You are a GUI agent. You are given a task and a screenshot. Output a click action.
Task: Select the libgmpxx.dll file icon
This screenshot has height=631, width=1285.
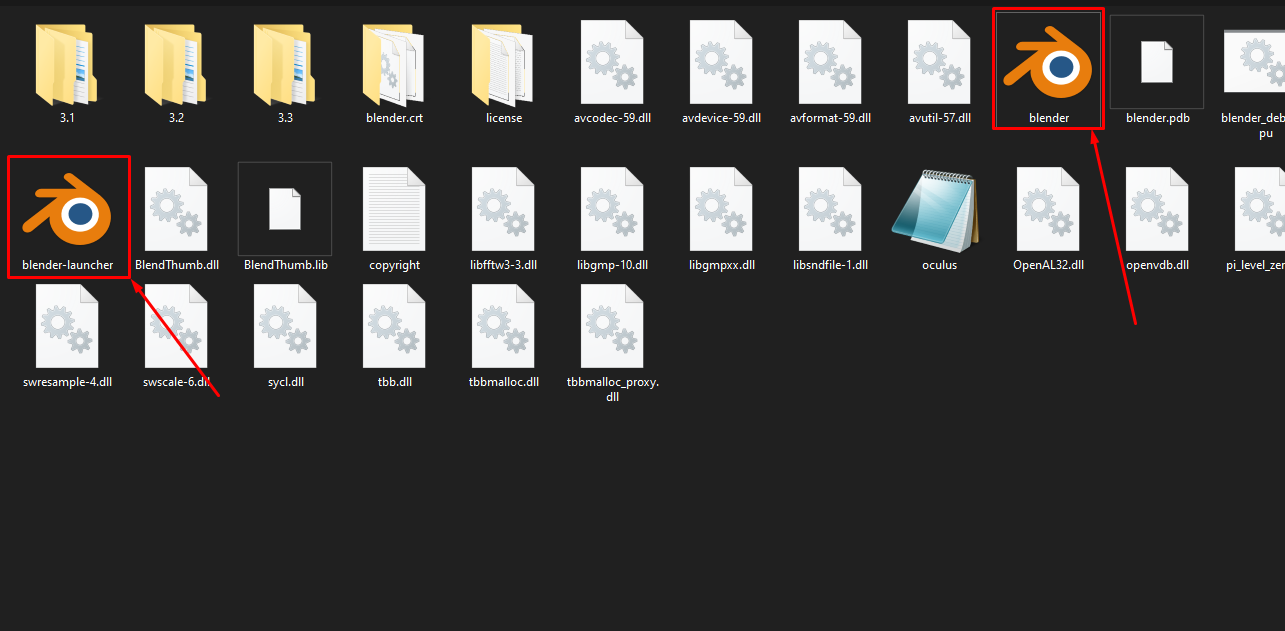(721, 210)
